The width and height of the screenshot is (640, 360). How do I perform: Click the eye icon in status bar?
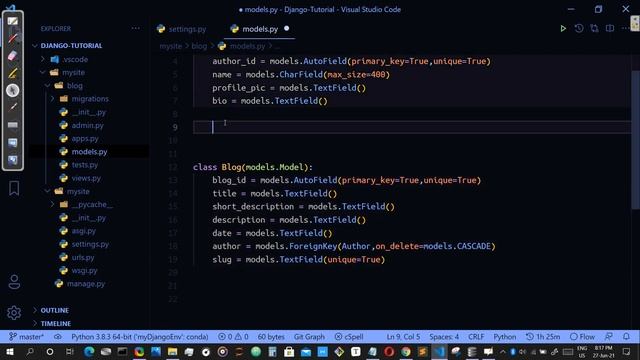(58, 337)
